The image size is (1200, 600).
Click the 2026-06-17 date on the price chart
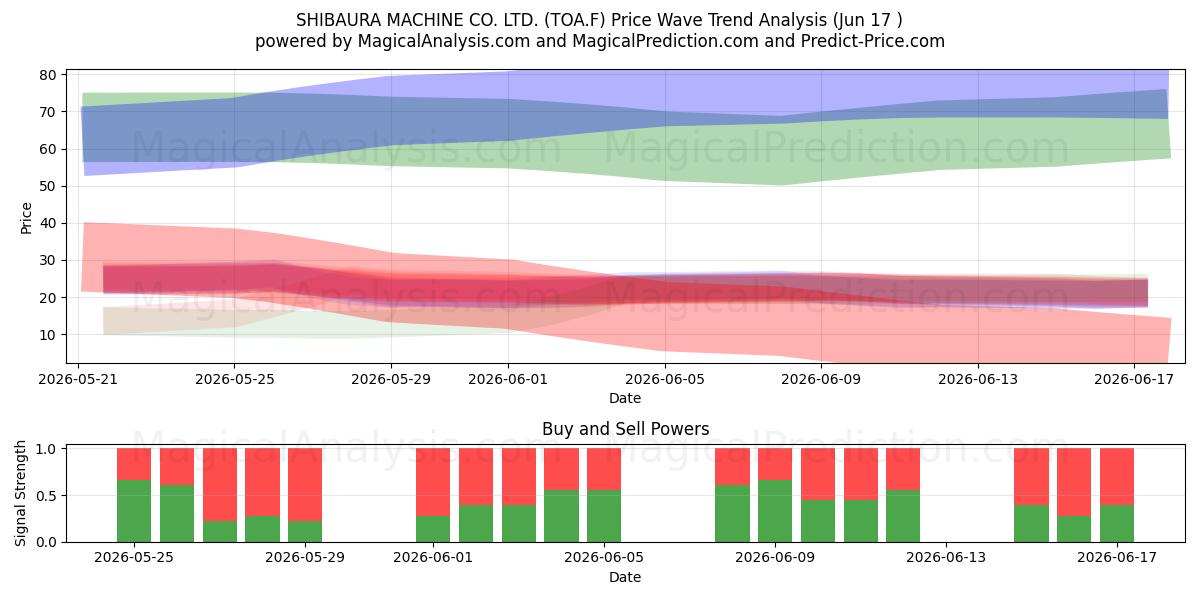1134,379
